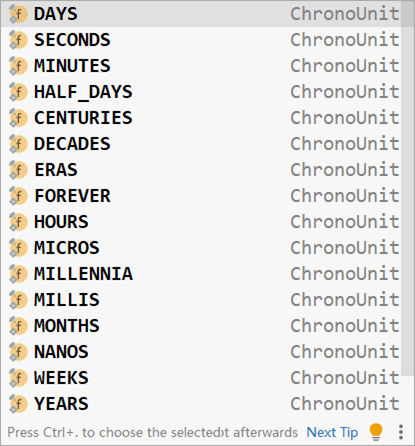Viewport: 415px width, 446px height.
Task: Select NANOS in the list
Action: 201,352
